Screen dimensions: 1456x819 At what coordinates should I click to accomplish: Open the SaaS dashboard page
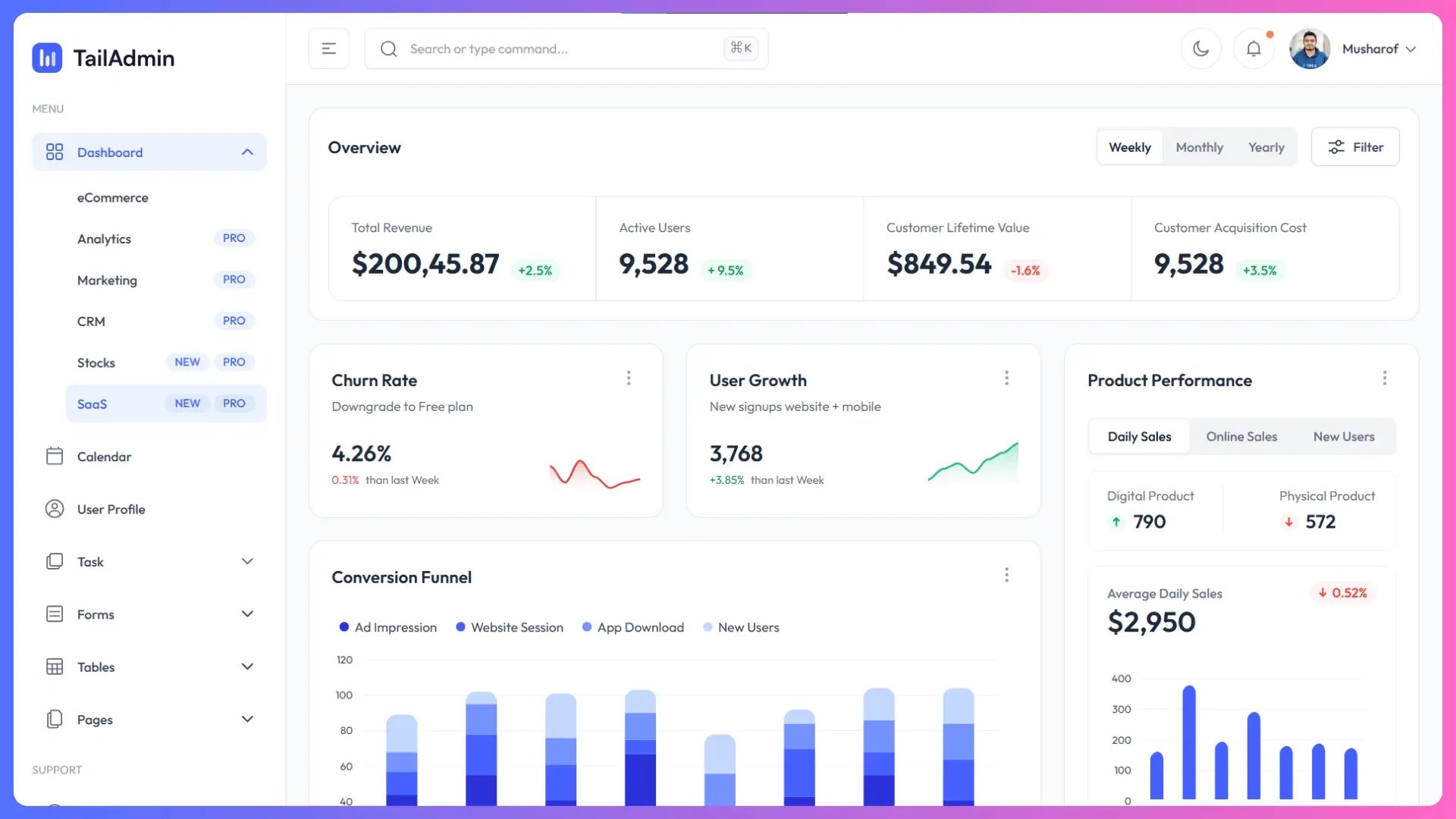click(92, 403)
